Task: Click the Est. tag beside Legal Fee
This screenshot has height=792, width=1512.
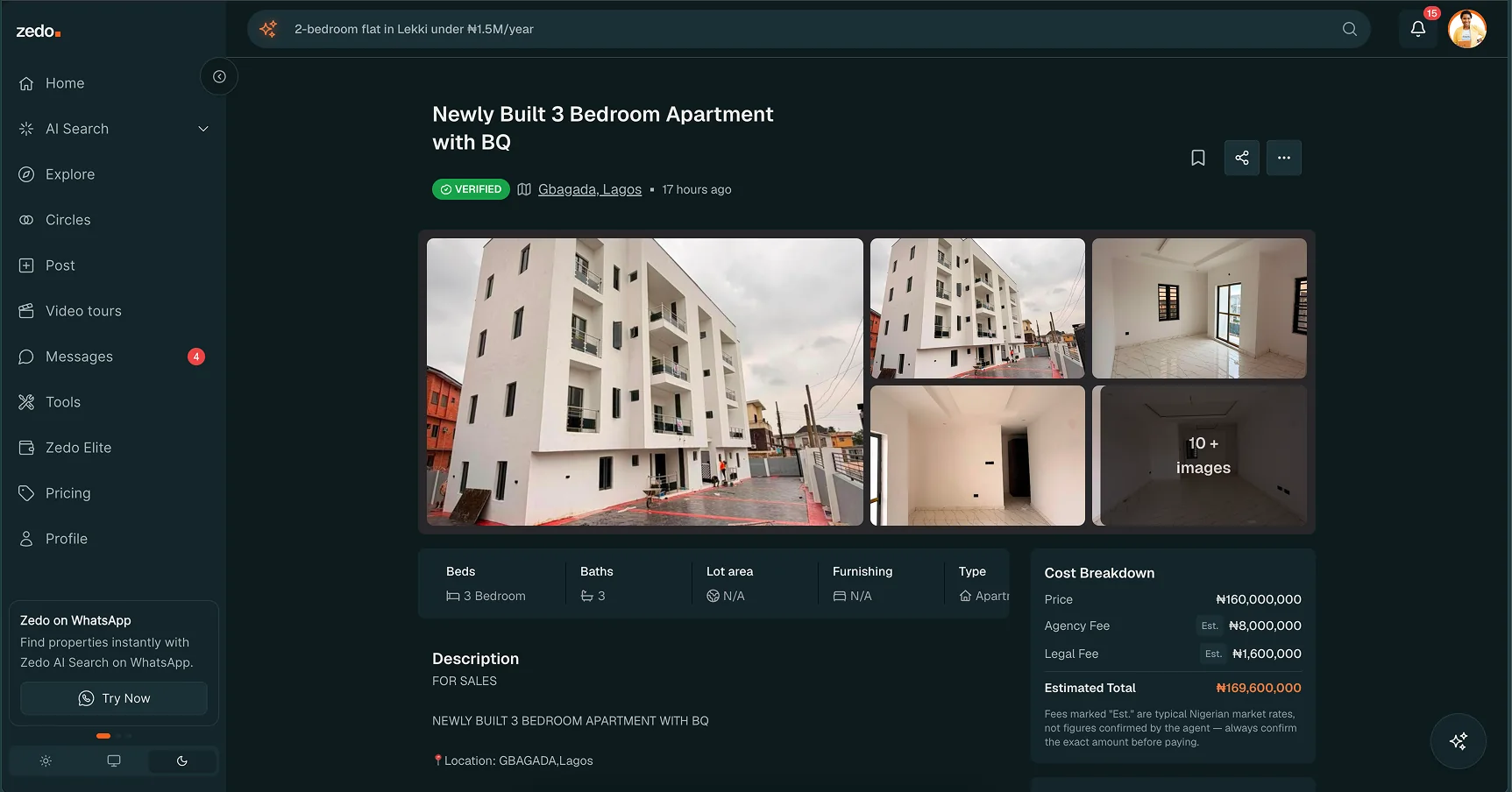Action: pyautogui.click(x=1213, y=654)
